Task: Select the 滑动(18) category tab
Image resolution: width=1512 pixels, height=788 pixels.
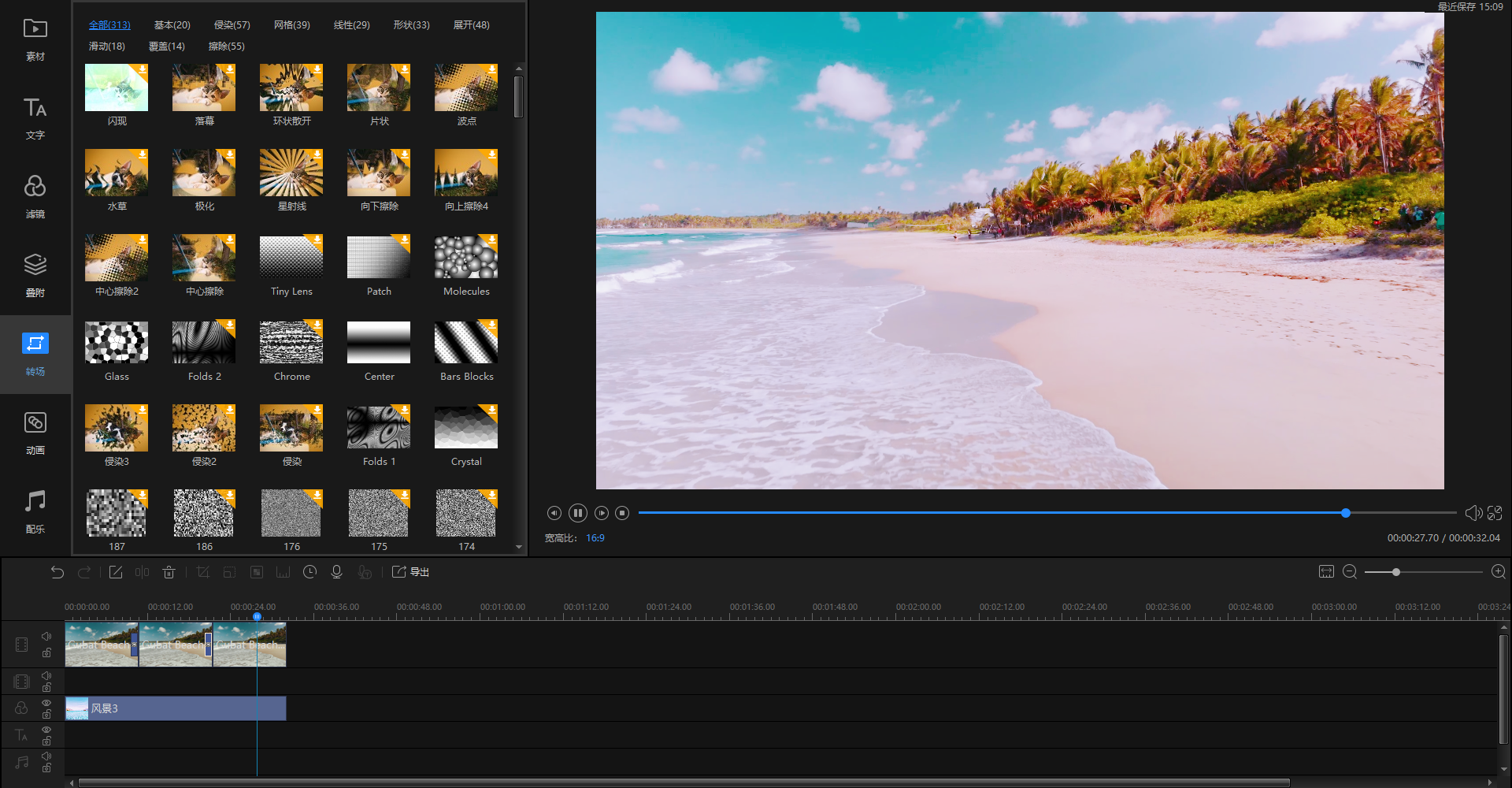Action: click(x=106, y=46)
